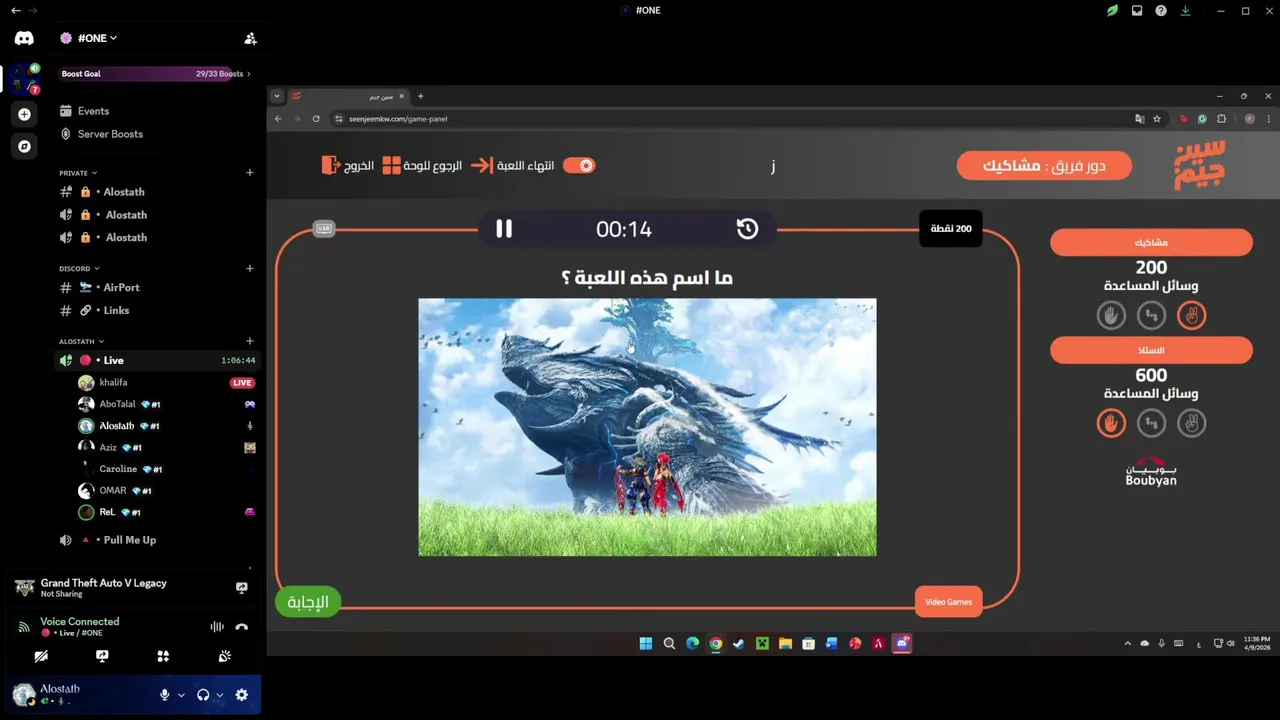Turn on camera in Discord voice panel
This screenshot has width=1280, height=720.
click(x=41, y=656)
